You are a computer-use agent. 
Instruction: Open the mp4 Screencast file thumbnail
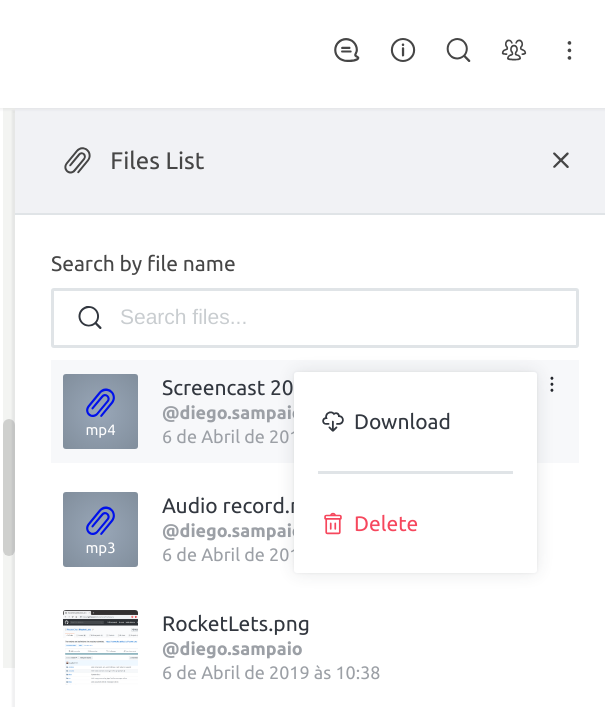pyautogui.click(x=101, y=411)
